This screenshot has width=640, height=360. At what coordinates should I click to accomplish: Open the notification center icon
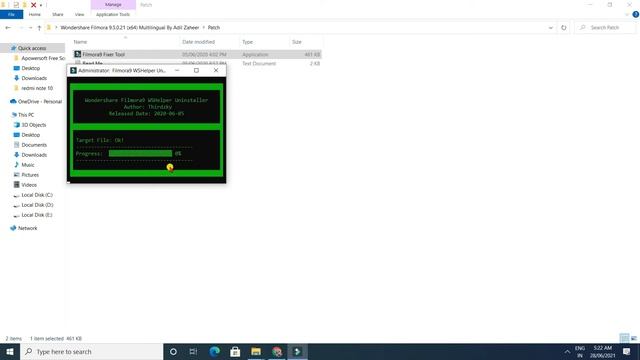(627, 351)
